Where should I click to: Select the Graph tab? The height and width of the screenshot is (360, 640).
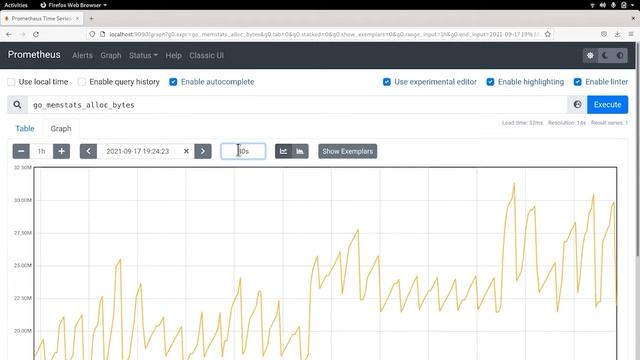click(x=61, y=129)
